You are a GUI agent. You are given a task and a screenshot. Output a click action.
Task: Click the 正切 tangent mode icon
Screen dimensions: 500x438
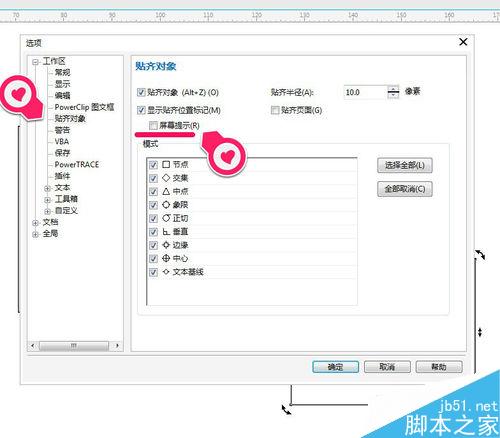coord(166,218)
